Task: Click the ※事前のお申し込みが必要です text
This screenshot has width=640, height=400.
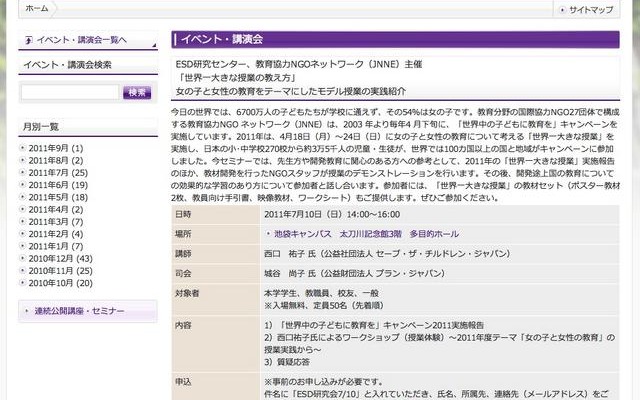Action: coord(324,382)
